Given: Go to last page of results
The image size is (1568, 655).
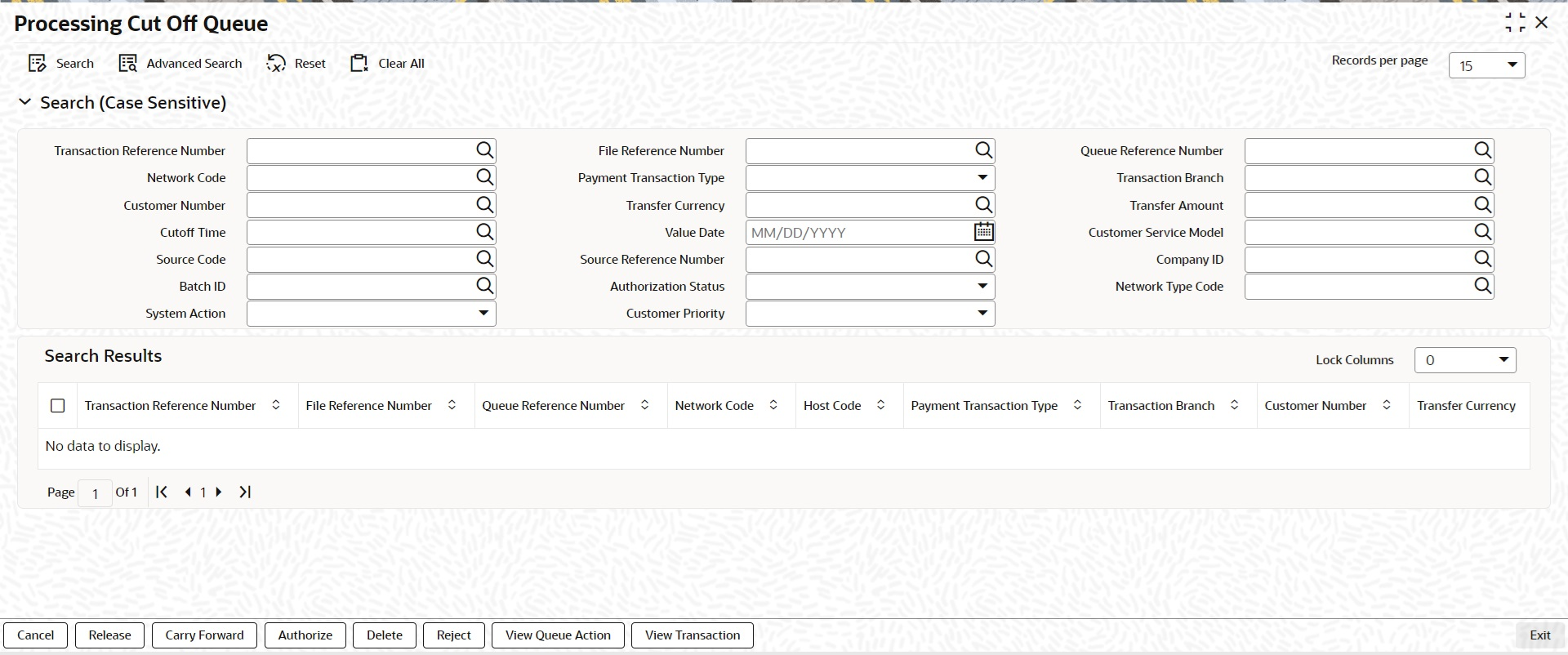Looking at the screenshot, I should click(245, 492).
